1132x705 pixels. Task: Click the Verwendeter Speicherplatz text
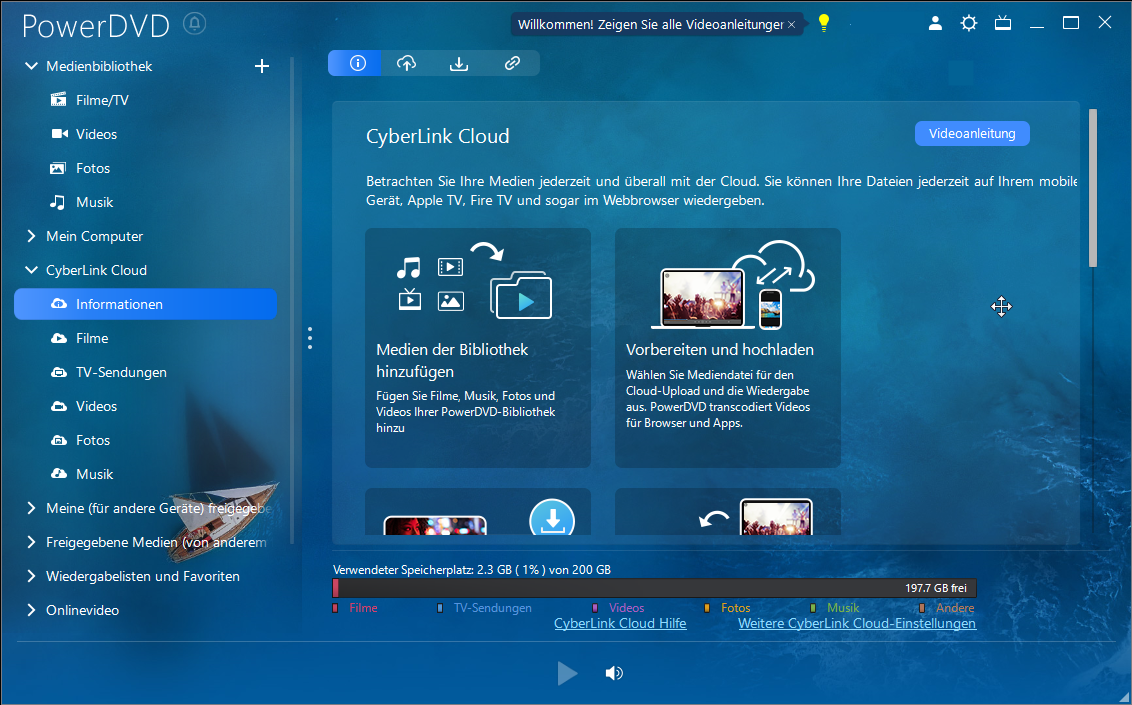472,570
